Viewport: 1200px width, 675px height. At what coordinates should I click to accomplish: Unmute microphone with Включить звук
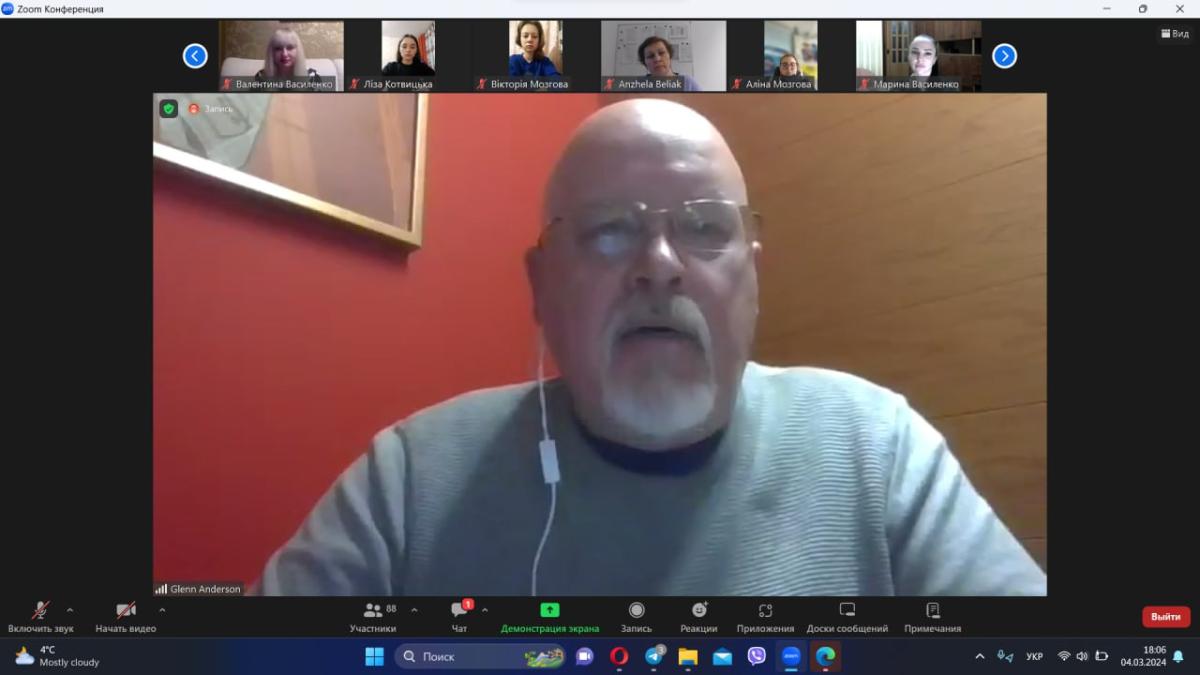pos(40,618)
